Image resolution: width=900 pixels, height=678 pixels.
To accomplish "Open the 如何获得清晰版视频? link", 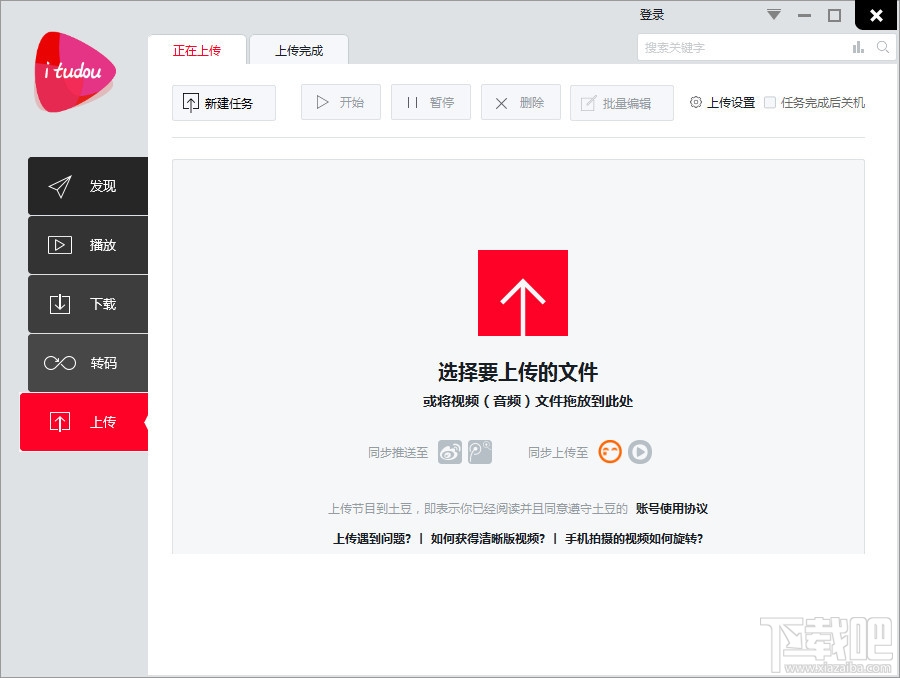I will (487, 538).
